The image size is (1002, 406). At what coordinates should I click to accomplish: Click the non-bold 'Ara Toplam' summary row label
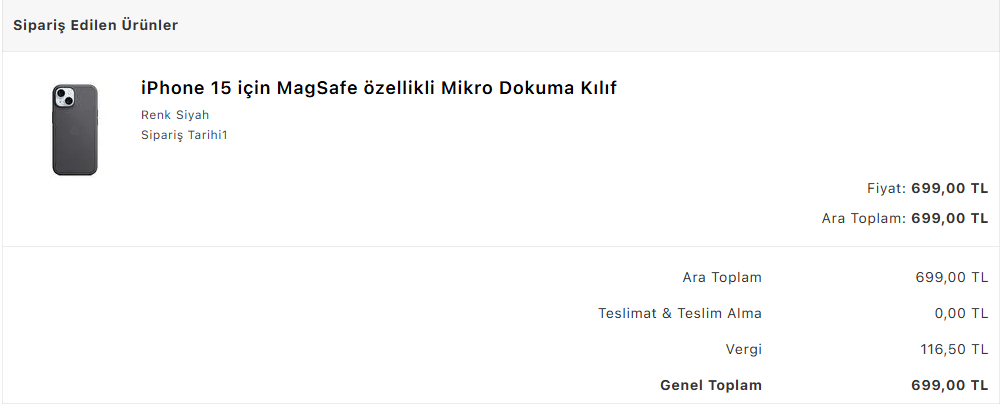coord(722,277)
